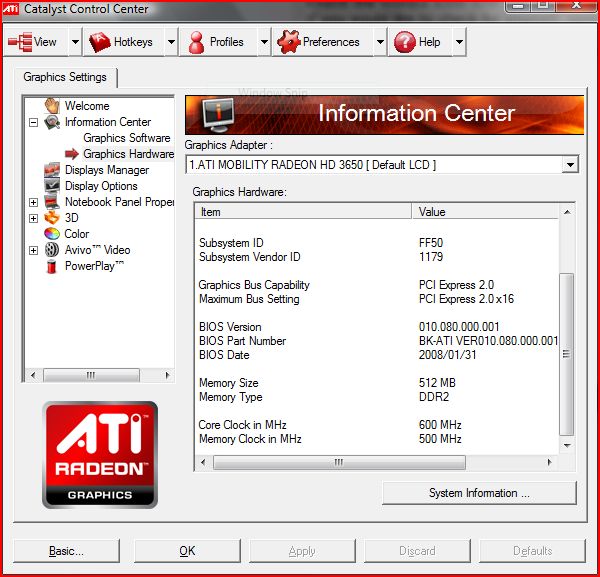Click the Welcome hand icon
The width and height of the screenshot is (600, 577).
coord(52,106)
